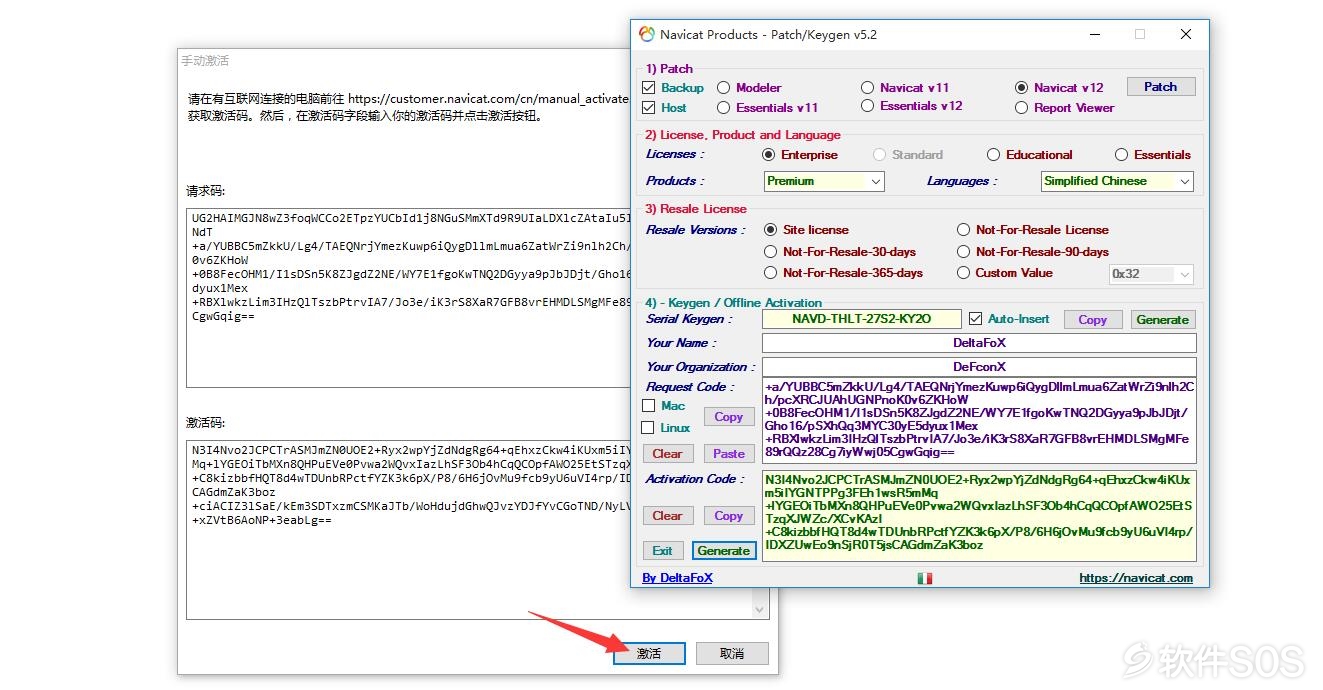This screenshot has height=690, width=1323.
Task: Open the Languages dropdown showing Simplified Chinese
Action: pyautogui.click(x=1117, y=181)
